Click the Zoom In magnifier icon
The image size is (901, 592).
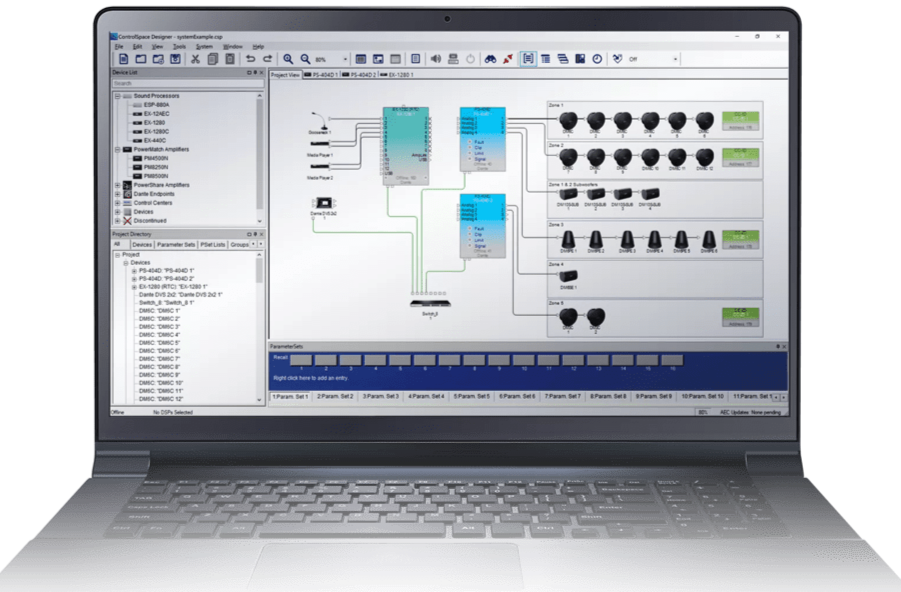tap(288, 59)
